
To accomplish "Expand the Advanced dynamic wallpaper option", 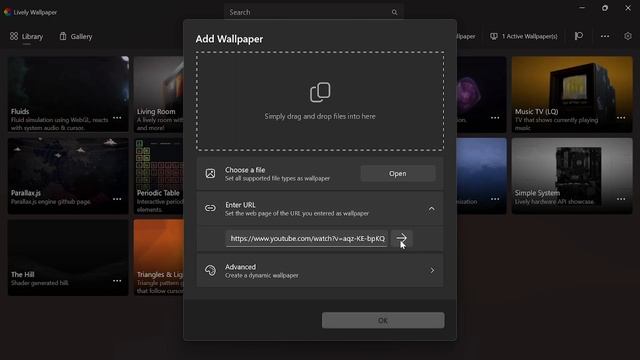I will [320, 270].
